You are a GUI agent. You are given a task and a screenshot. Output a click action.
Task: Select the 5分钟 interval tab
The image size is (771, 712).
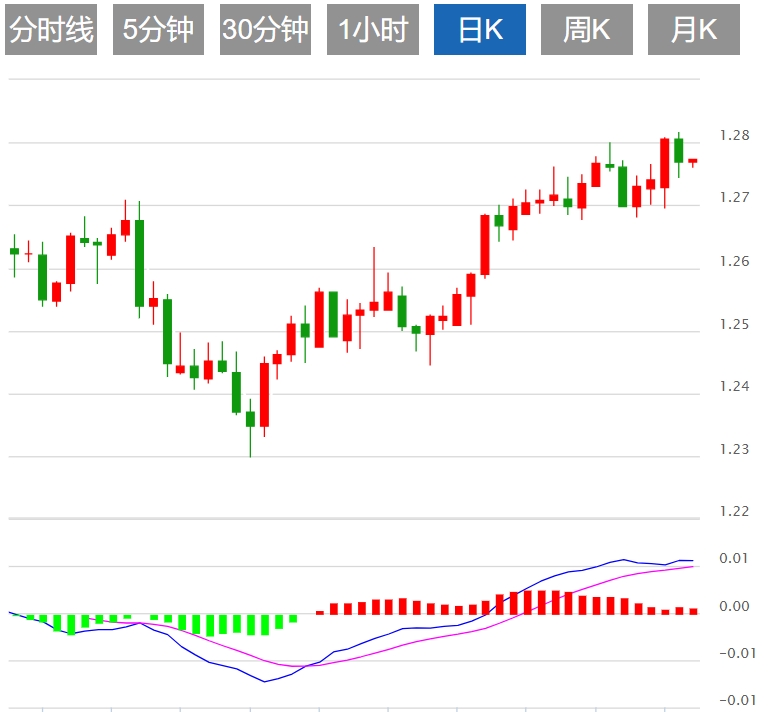[158, 31]
